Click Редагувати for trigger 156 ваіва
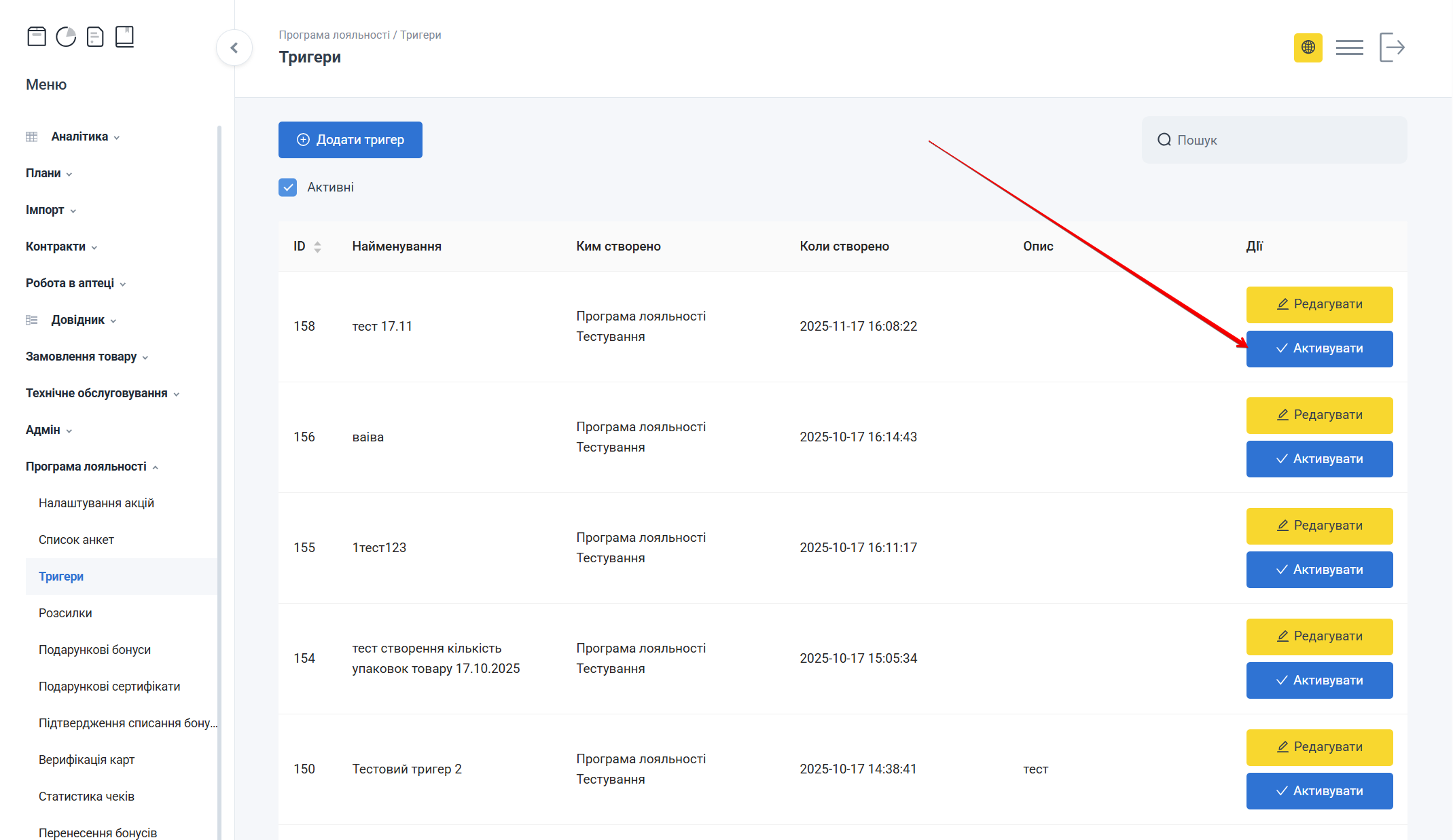 point(1319,415)
